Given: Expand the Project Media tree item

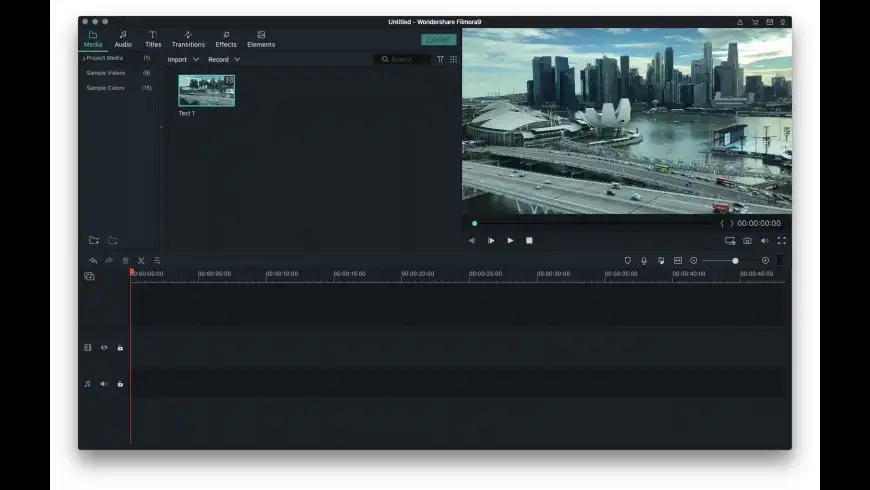Looking at the screenshot, I should tap(84, 58).
